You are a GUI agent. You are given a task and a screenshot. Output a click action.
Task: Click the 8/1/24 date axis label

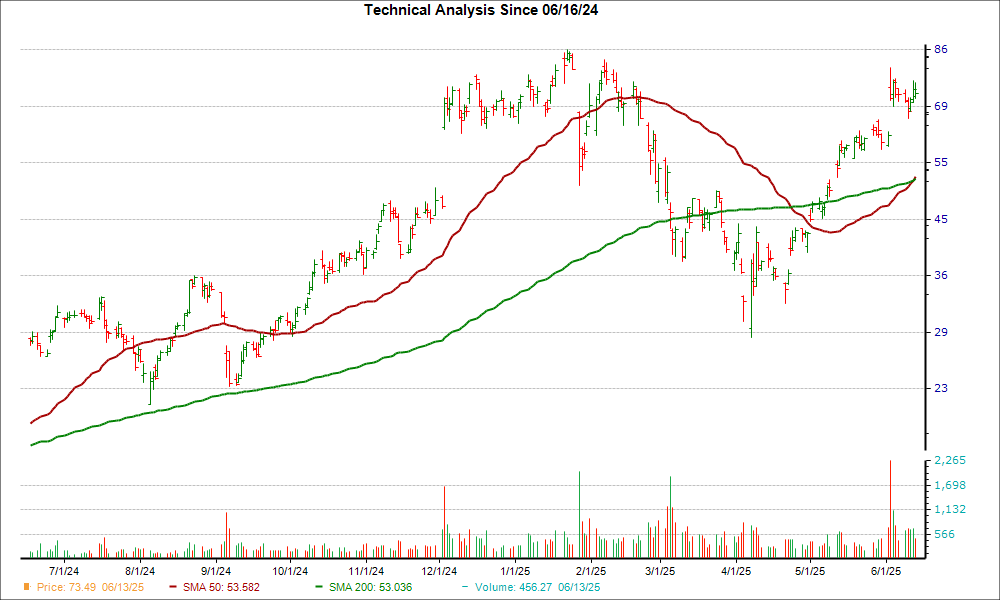[140, 571]
